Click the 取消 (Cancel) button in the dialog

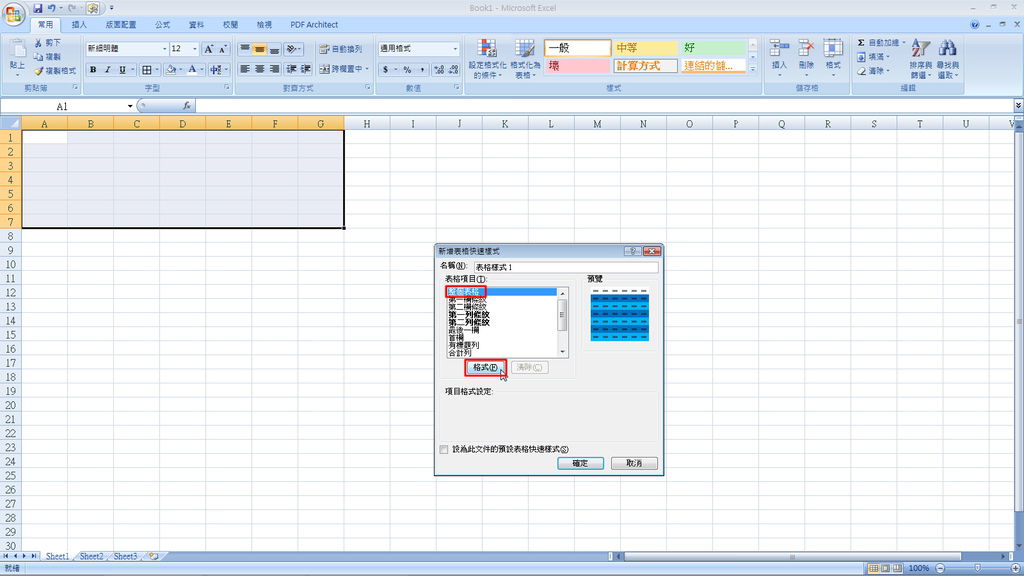click(x=633, y=463)
